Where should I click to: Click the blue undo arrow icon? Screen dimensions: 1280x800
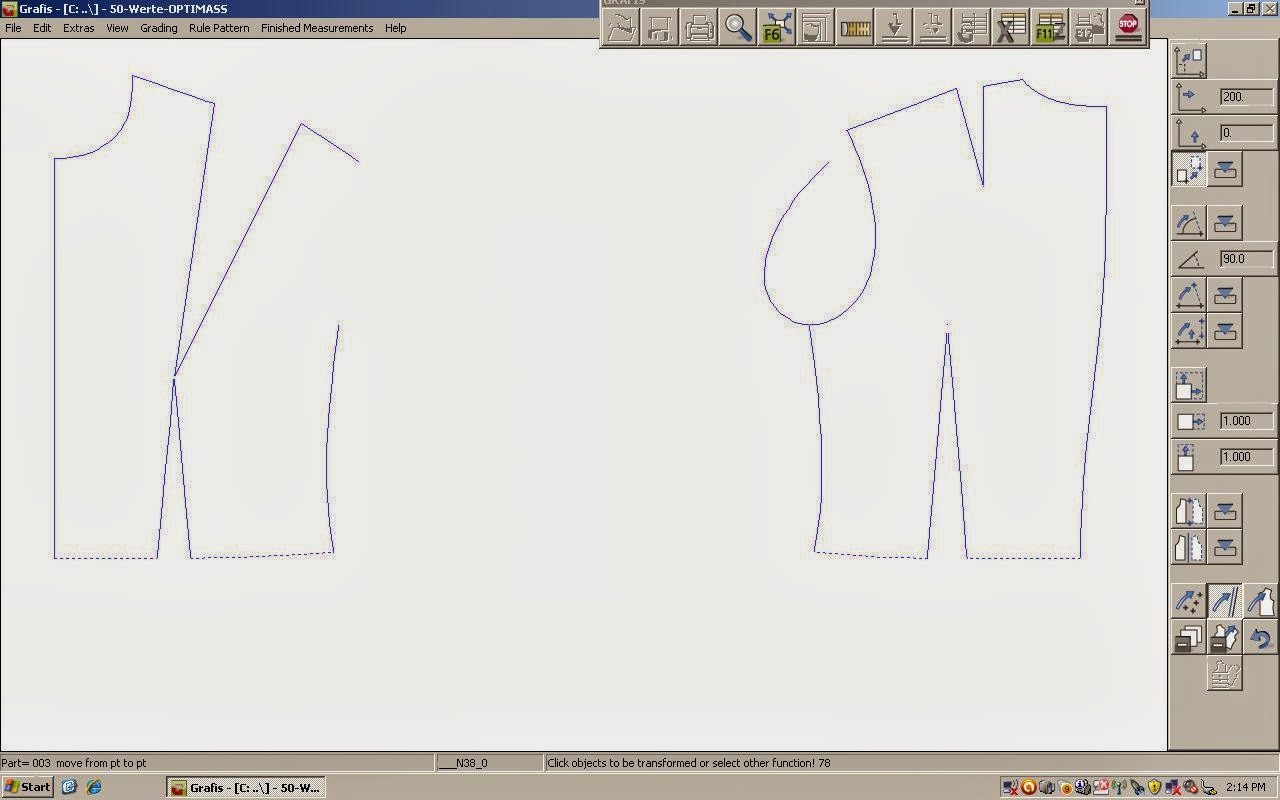tap(1261, 637)
